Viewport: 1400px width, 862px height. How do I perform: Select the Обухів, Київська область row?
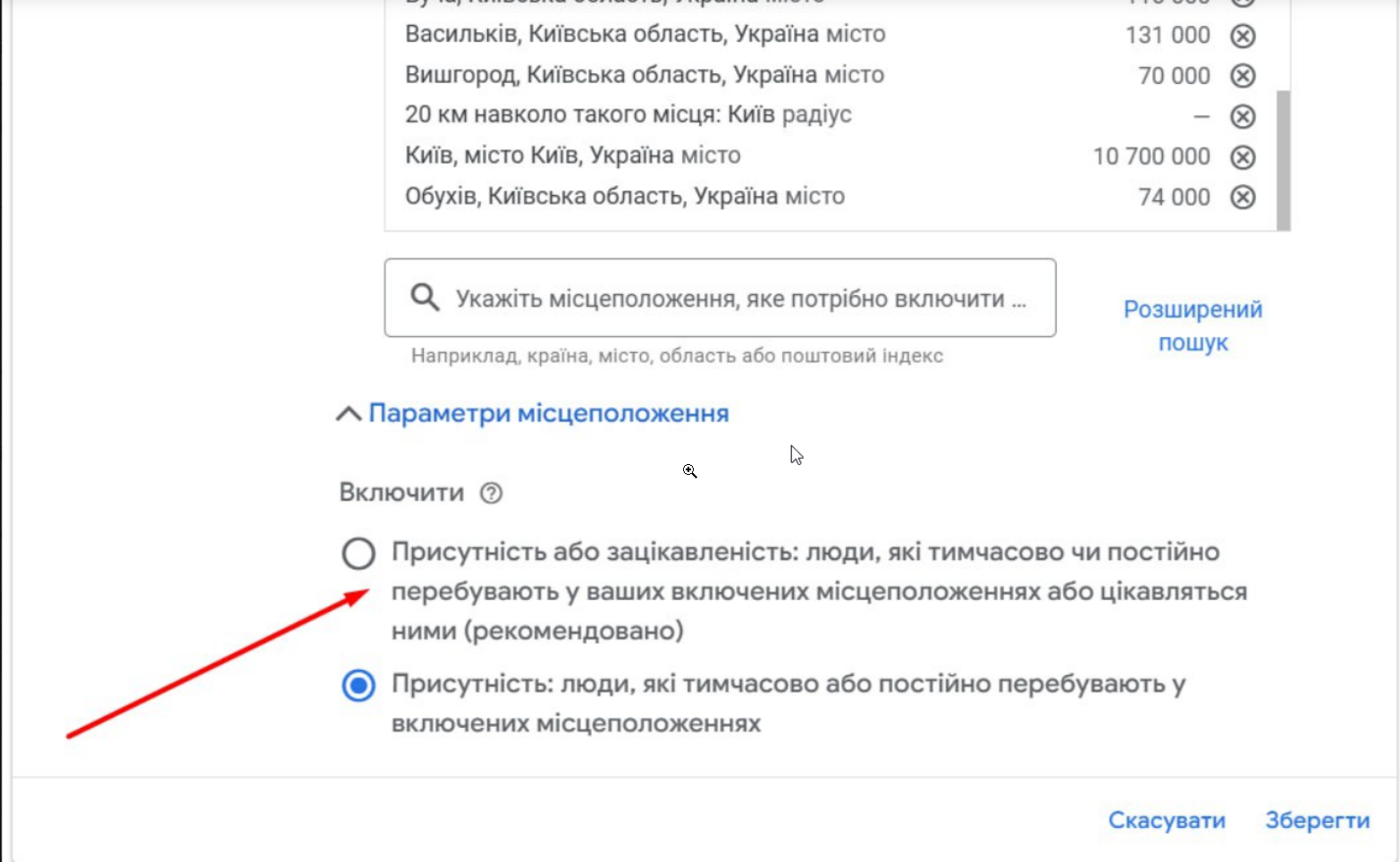point(624,197)
